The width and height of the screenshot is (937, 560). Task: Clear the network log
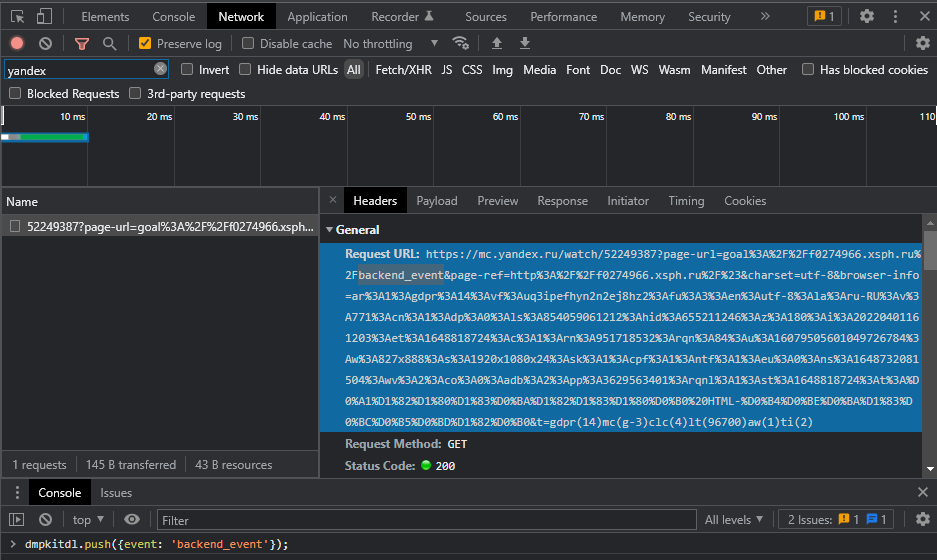[x=45, y=43]
